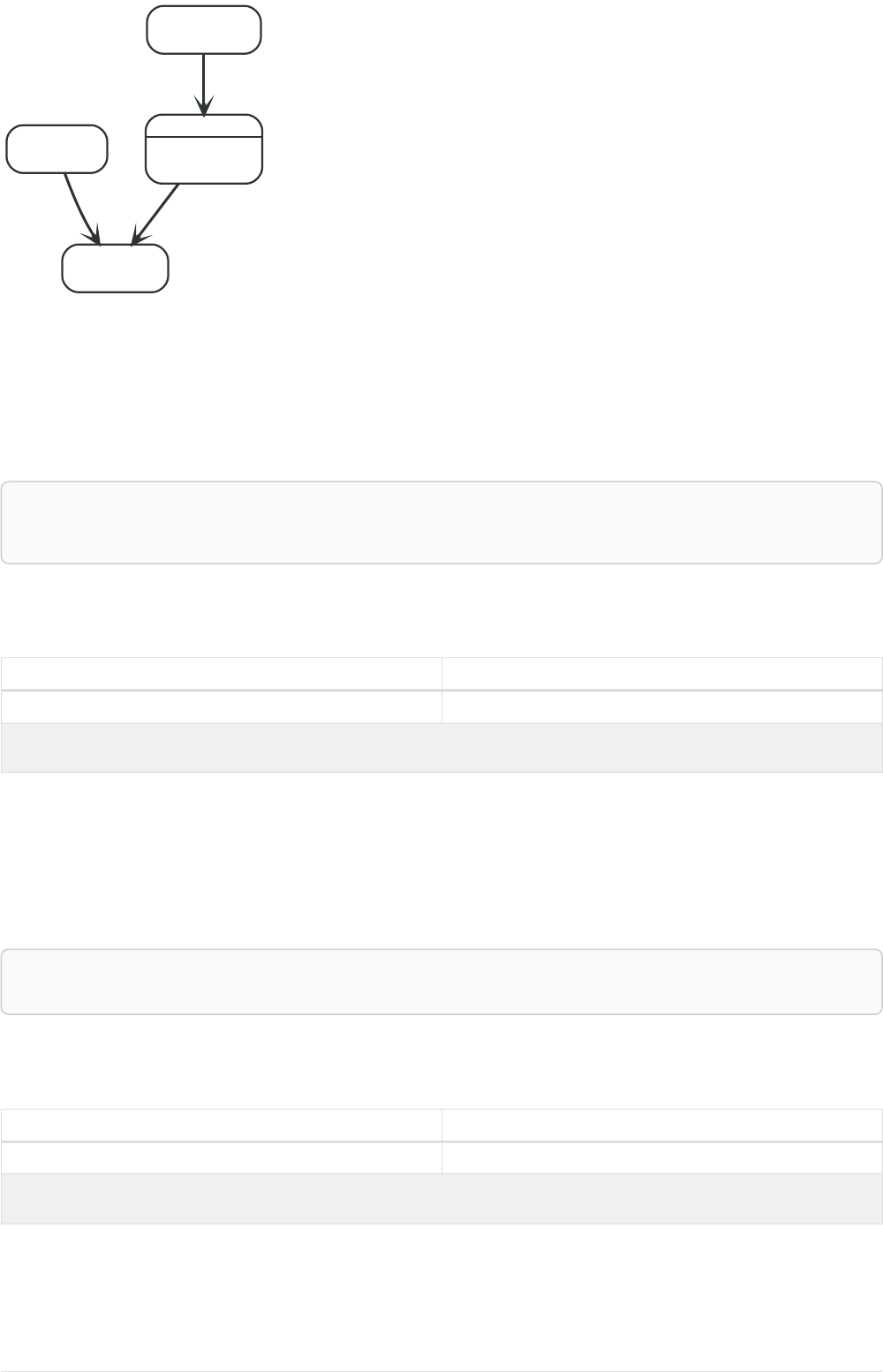Click inside the second empty code block
Screen dimensions: 883x1372
(441, 982)
